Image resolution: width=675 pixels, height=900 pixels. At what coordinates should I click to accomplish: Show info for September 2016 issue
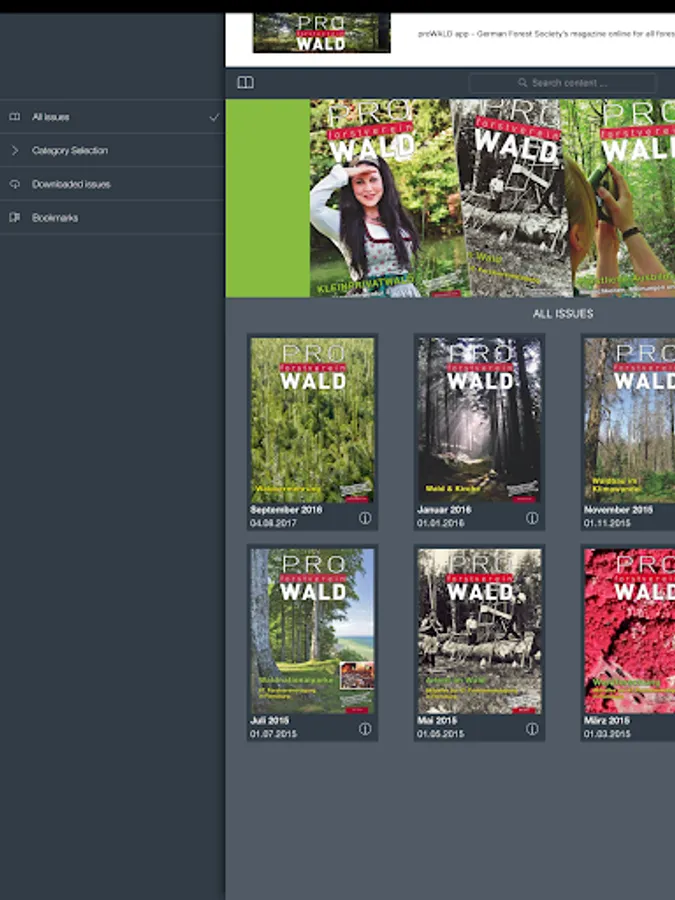point(365,518)
